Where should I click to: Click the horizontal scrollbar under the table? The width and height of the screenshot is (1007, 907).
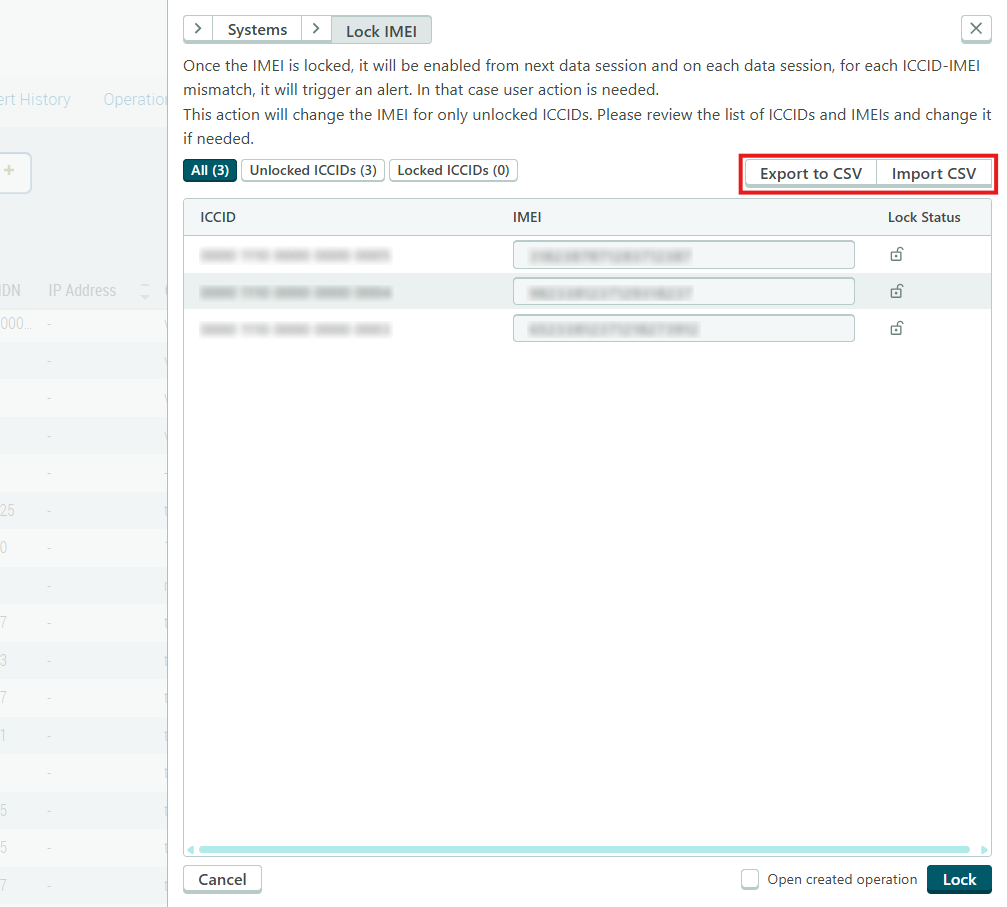pyautogui.click(x=583, y=850)
